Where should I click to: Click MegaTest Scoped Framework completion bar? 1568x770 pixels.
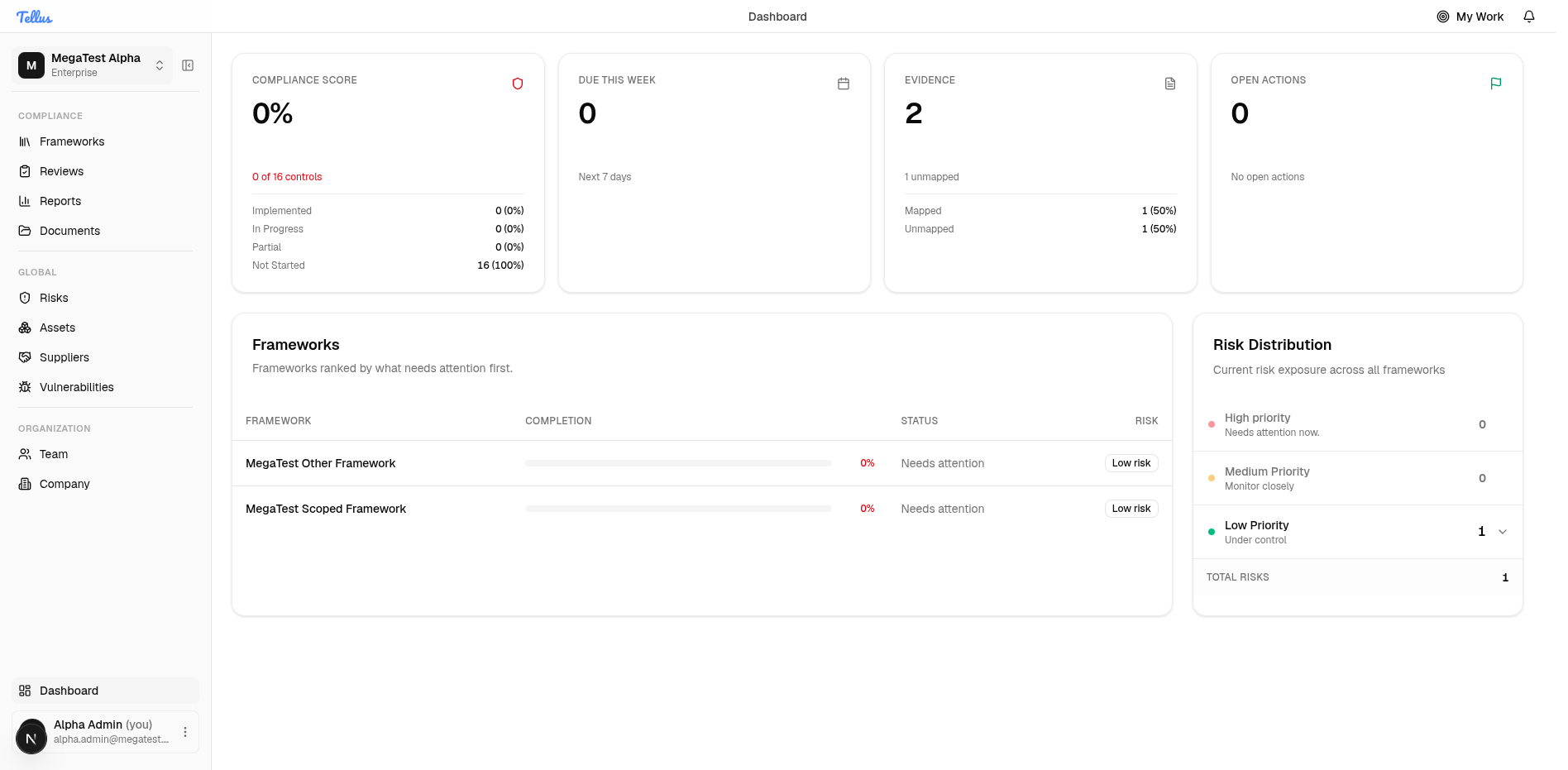coord(678,509)
